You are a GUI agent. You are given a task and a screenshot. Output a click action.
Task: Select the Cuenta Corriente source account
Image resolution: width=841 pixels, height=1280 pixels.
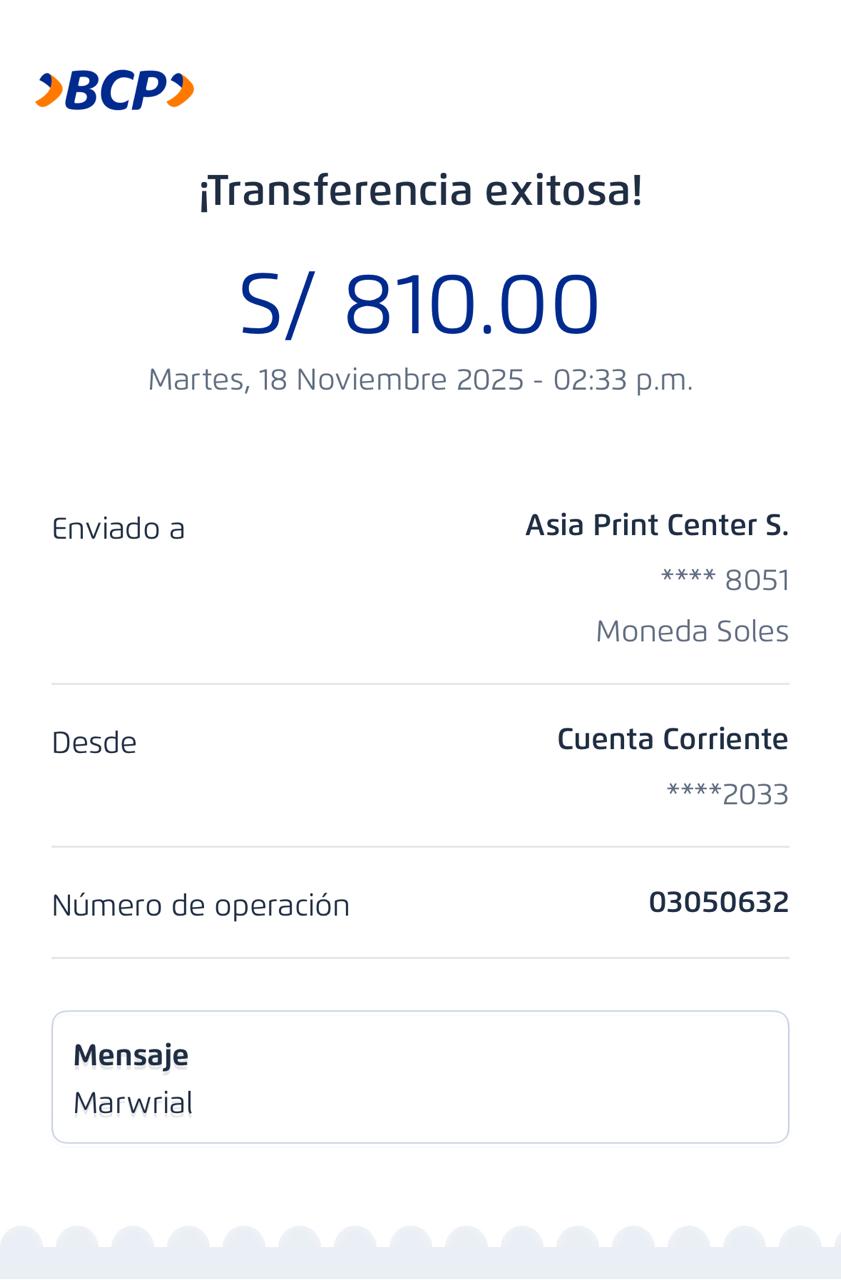(672, 739)
